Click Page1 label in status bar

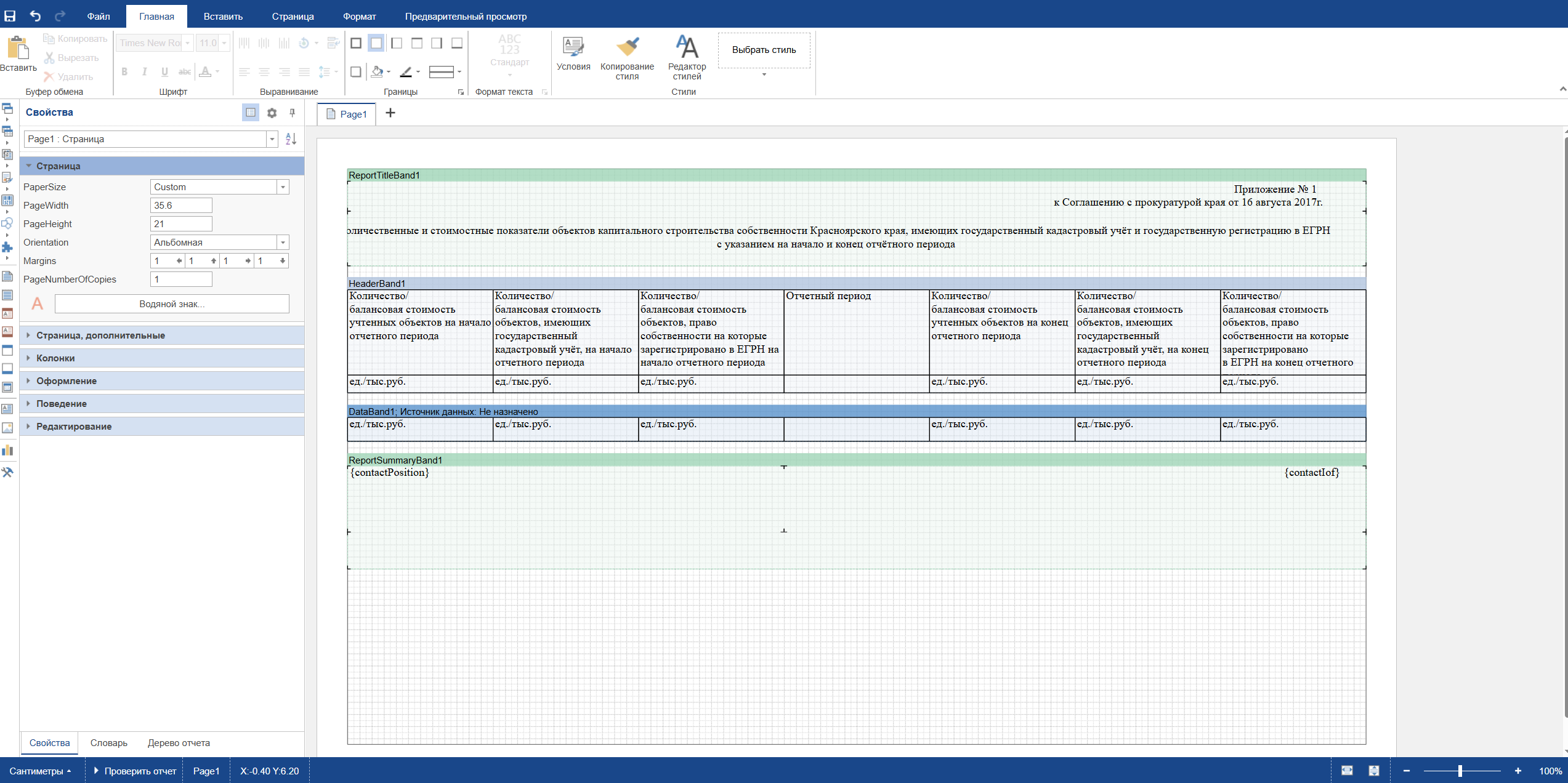pyautogui.click(x=206, y=771)
